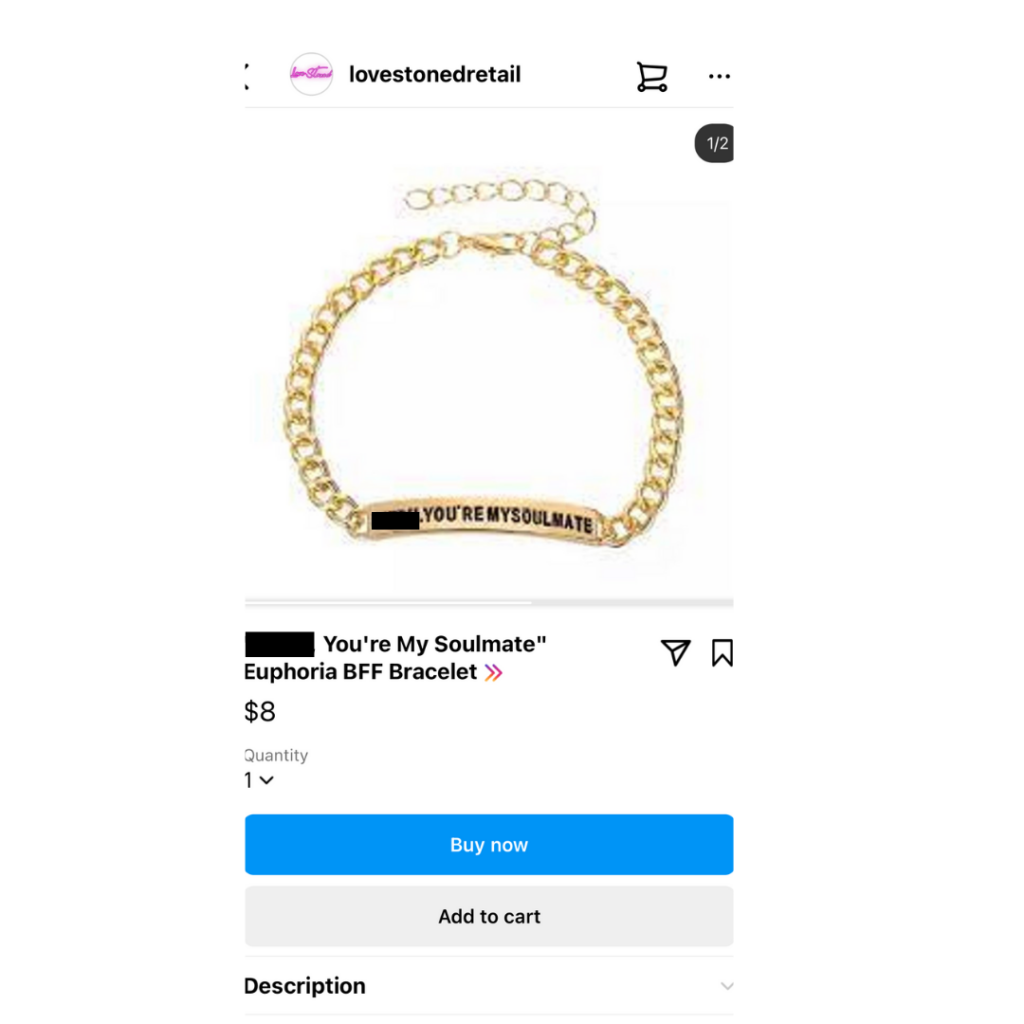Click the blue Buy now button
The width and height of the screenshot is (1024, 1024).
click(489, 844)
